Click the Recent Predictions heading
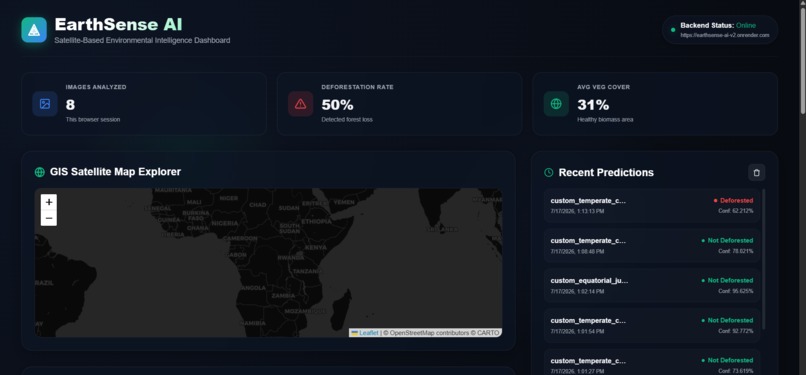 (x=606, y=173)
